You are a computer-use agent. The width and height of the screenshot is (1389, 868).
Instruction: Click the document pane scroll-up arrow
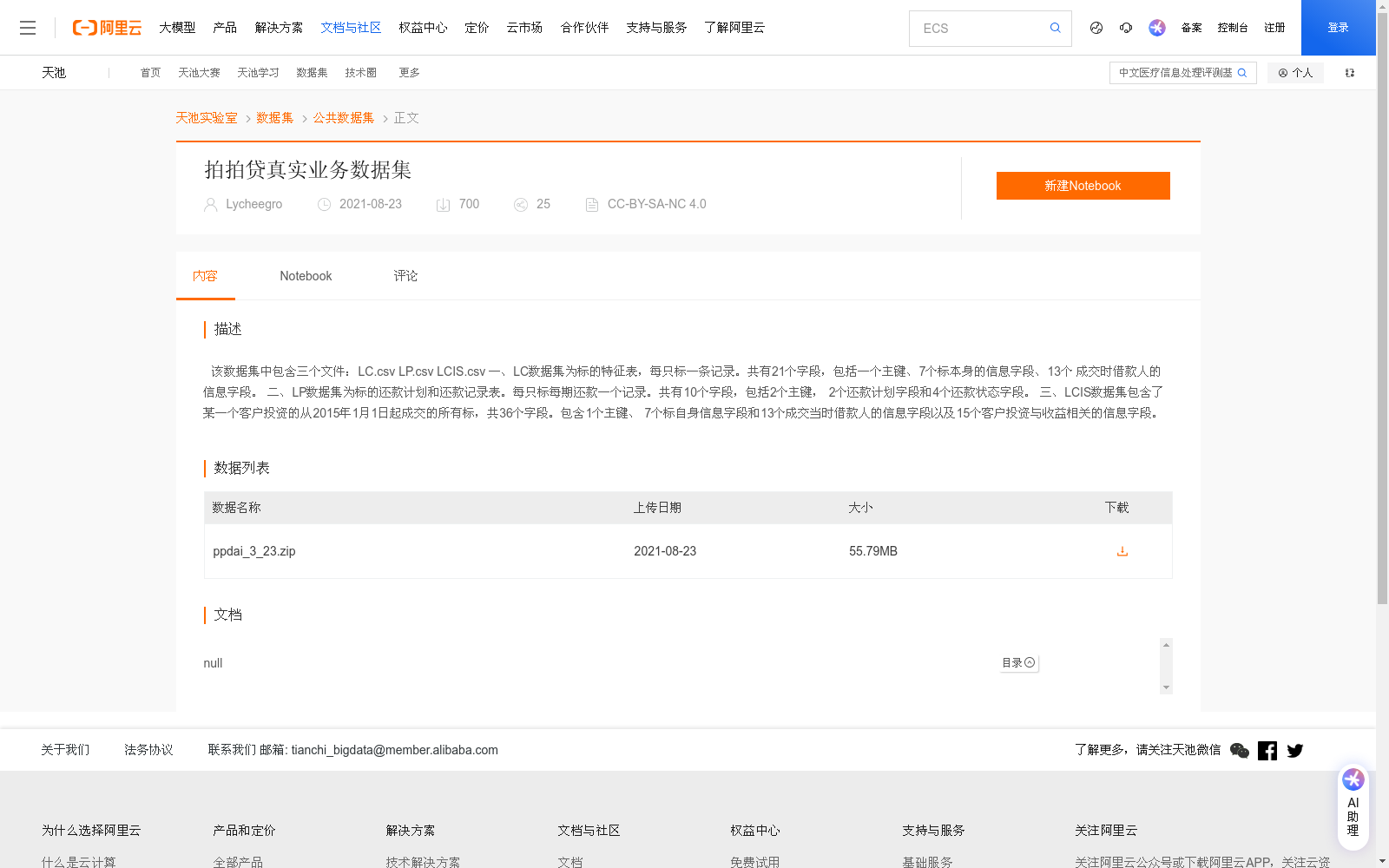[x=1166, y=644]
